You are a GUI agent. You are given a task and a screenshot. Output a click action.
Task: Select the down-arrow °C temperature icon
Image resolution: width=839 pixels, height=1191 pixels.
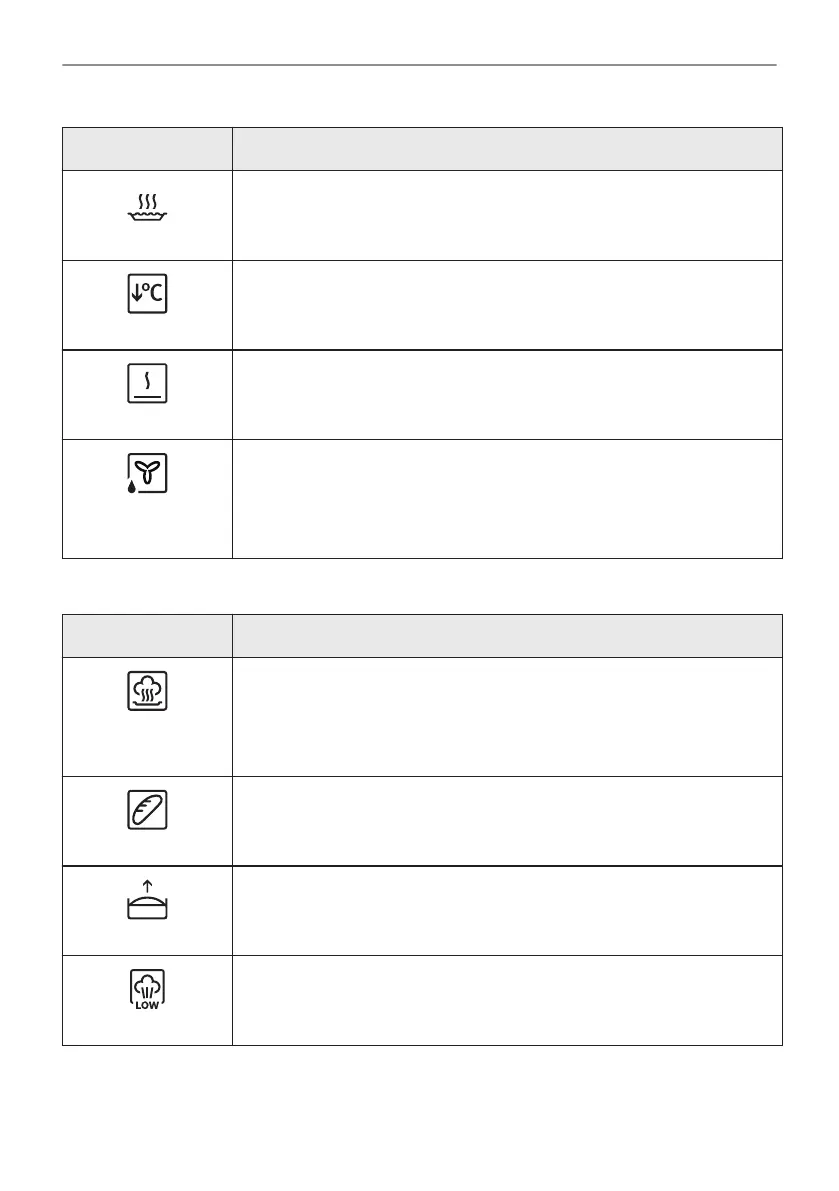pyautogui.click(x=147, y=294)
